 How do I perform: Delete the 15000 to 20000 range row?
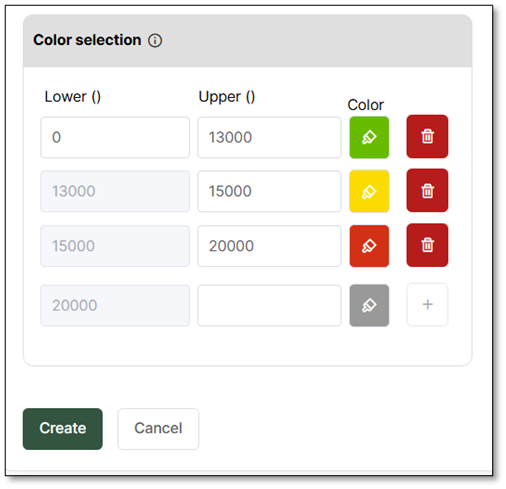pyautogui.click(x=427, y=245)
